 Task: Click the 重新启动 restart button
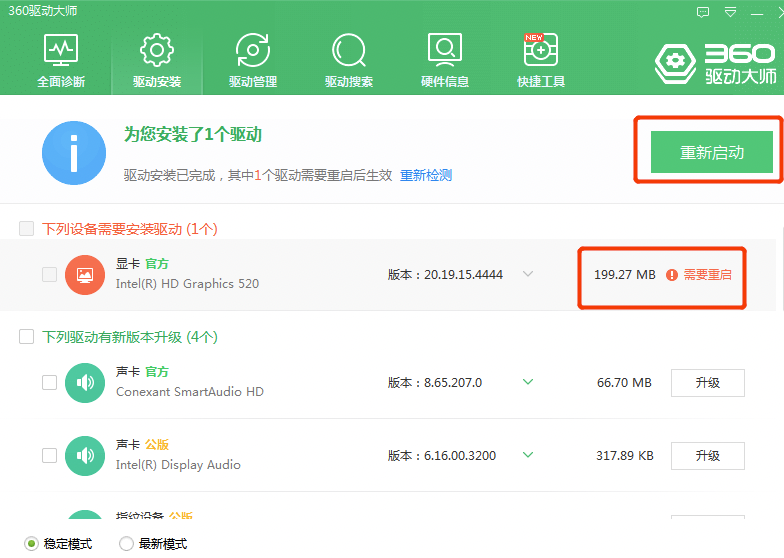click(712, 152)
